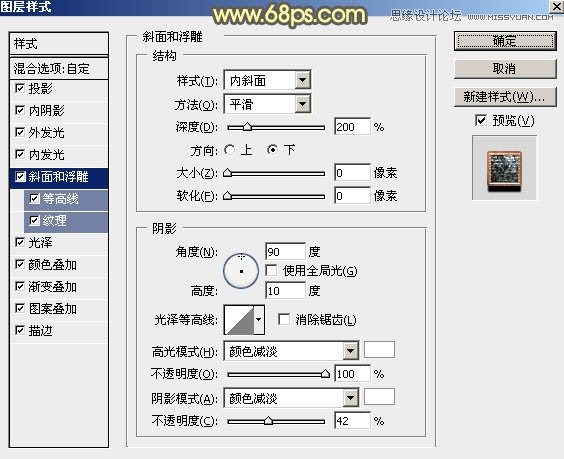Toggle the 等高线 checkbox
This screenshot has width=564, height=459.
click(x=35, y=198)
